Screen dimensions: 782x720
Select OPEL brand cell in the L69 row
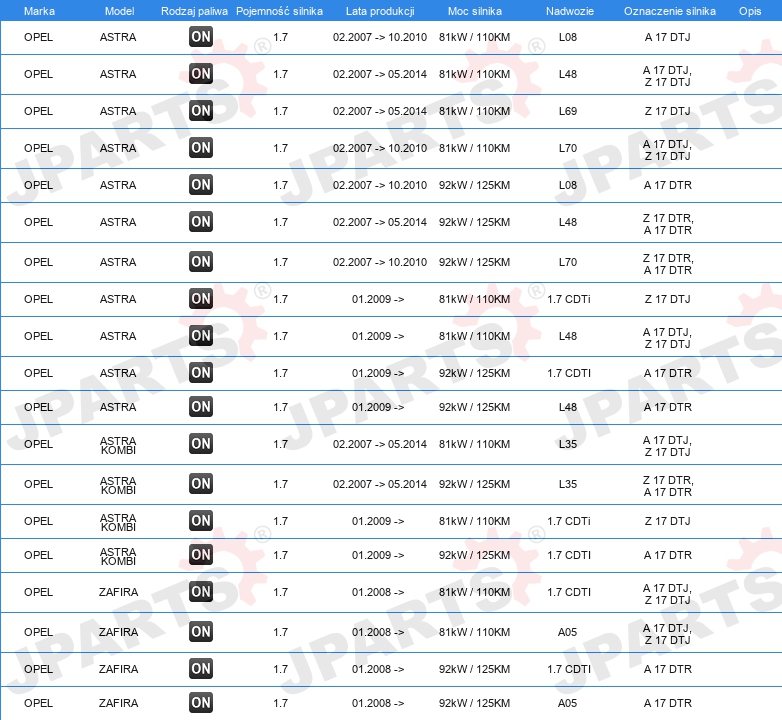coord(38,111)
